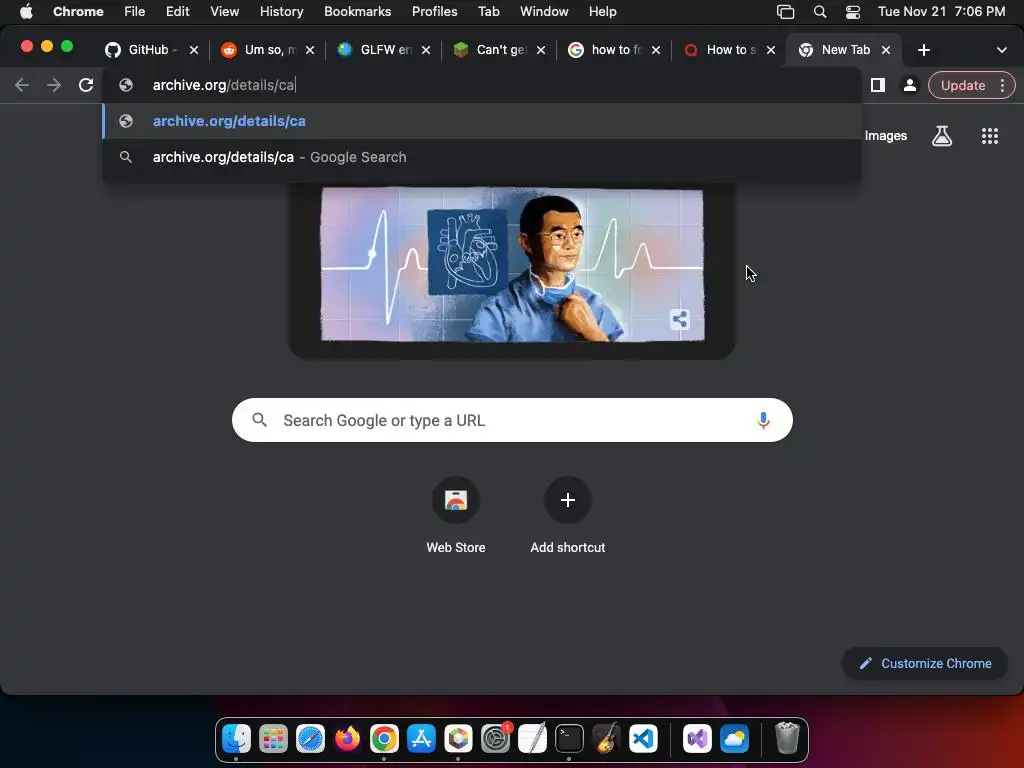This screenshot has width=1024, height=768.
Task: Open App Store from the Dock
Action: [421, 739]
